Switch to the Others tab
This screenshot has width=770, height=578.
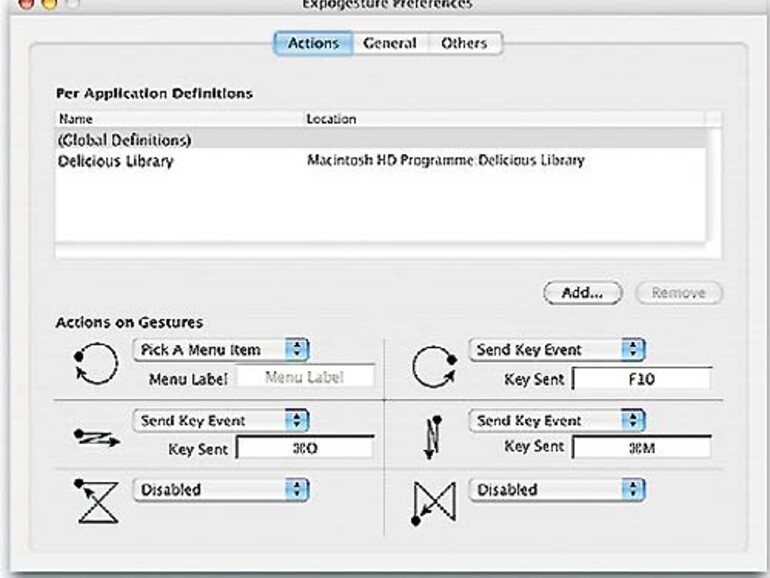(465, 44)
